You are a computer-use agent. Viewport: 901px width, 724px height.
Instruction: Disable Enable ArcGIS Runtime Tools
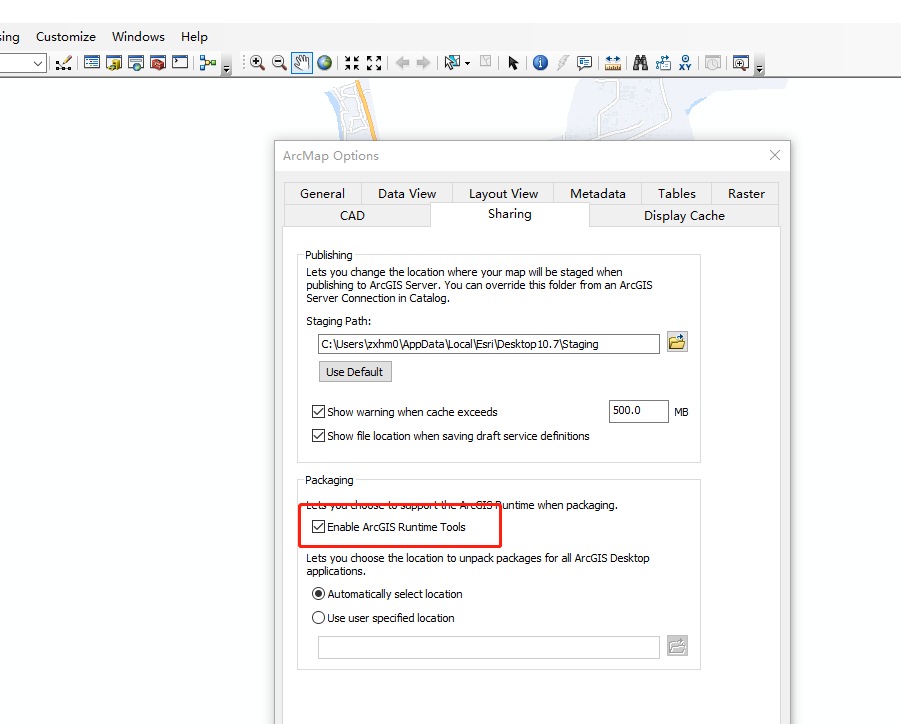click(x=318, y=527)
